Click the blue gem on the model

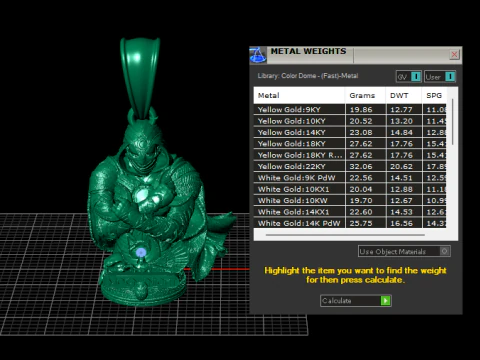[141, 253]
